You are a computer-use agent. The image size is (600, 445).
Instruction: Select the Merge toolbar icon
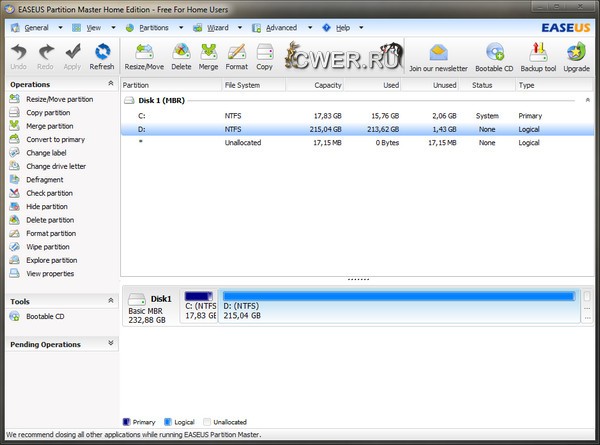coord(209,55)
